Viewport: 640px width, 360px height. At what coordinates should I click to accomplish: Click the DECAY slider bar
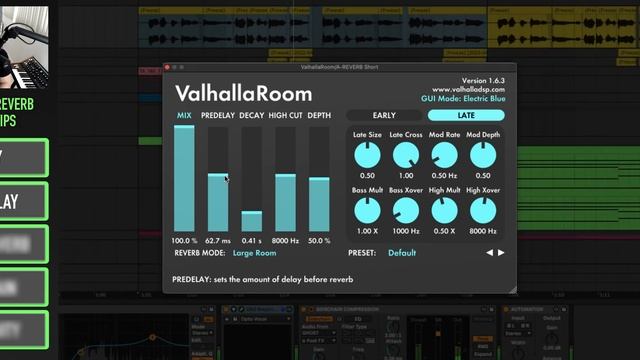click(x=251, y=179)
